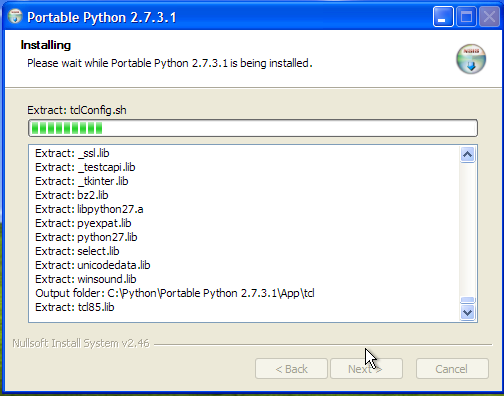
Task: Click the Cancel button
Action: coord(452,369)
